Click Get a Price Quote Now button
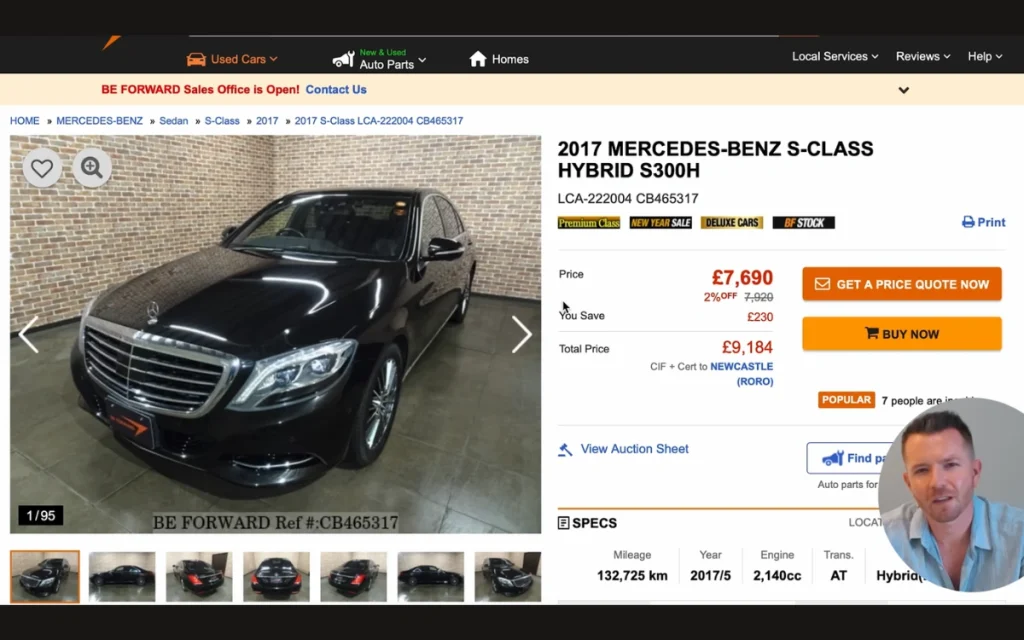This screenshot has height=640, width=1024. (x=901, y=284)
